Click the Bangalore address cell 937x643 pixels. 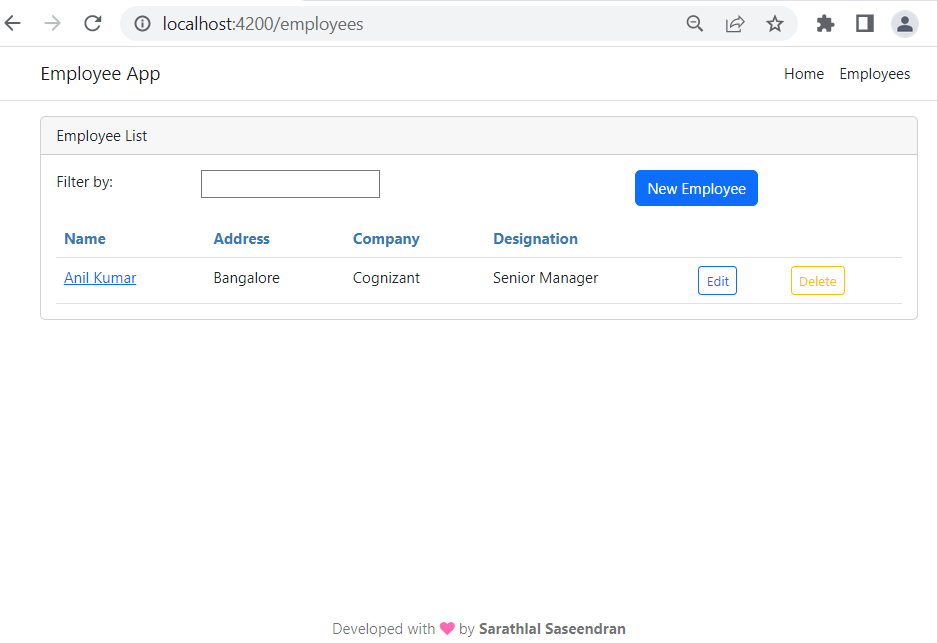[x=246, y=278]
